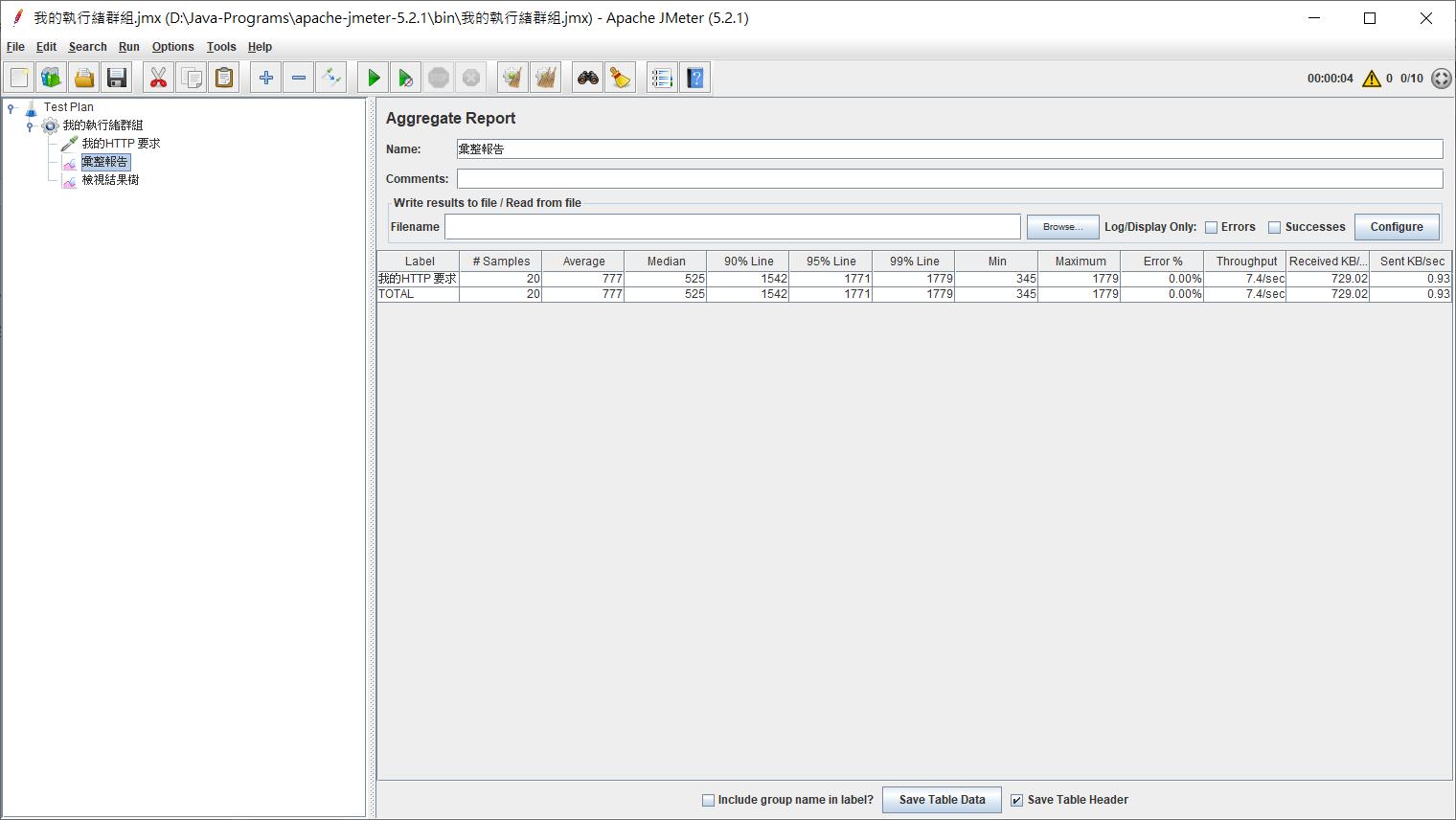1456x820 pixels.
Task: Start the test with green play icon
Action: 374,78
